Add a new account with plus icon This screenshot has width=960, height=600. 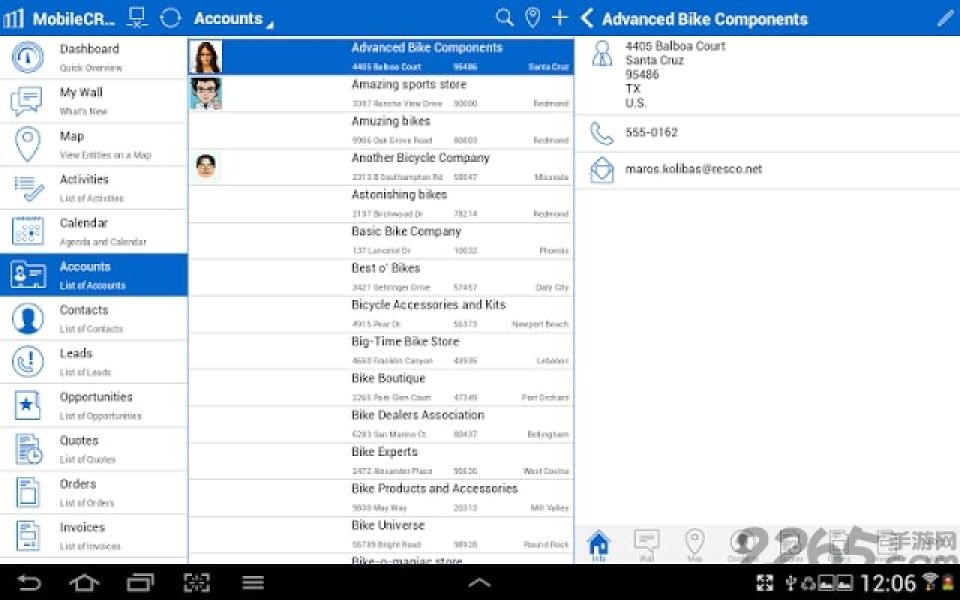pos(560,18)
